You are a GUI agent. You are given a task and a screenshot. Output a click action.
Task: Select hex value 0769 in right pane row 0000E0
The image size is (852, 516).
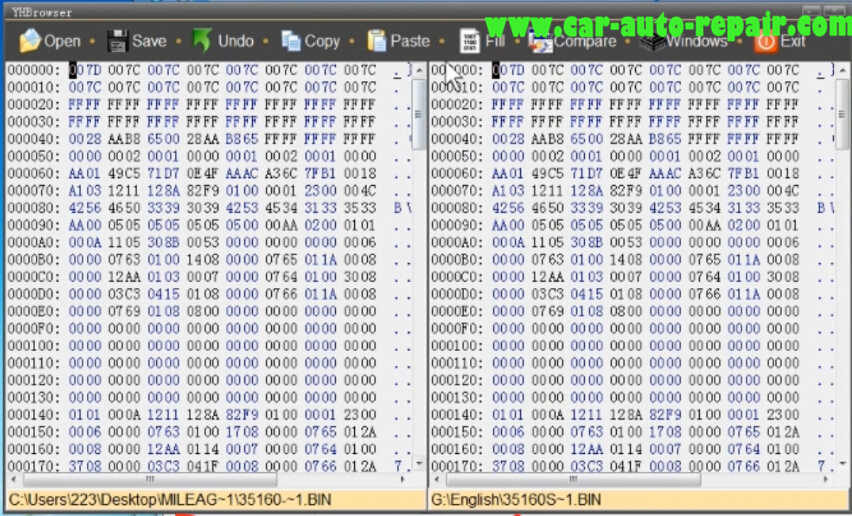547,312
